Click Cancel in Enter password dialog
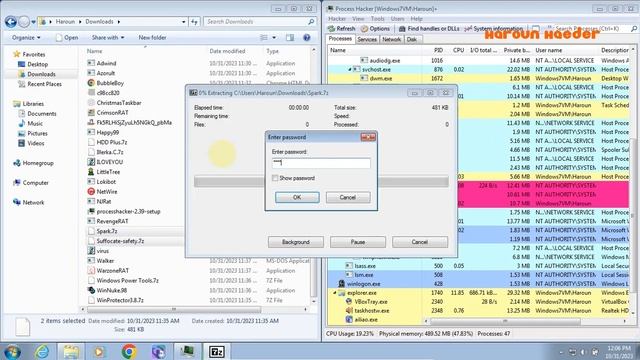The width and height of the screenshot is (640, 360). click(x=348, y=198)
